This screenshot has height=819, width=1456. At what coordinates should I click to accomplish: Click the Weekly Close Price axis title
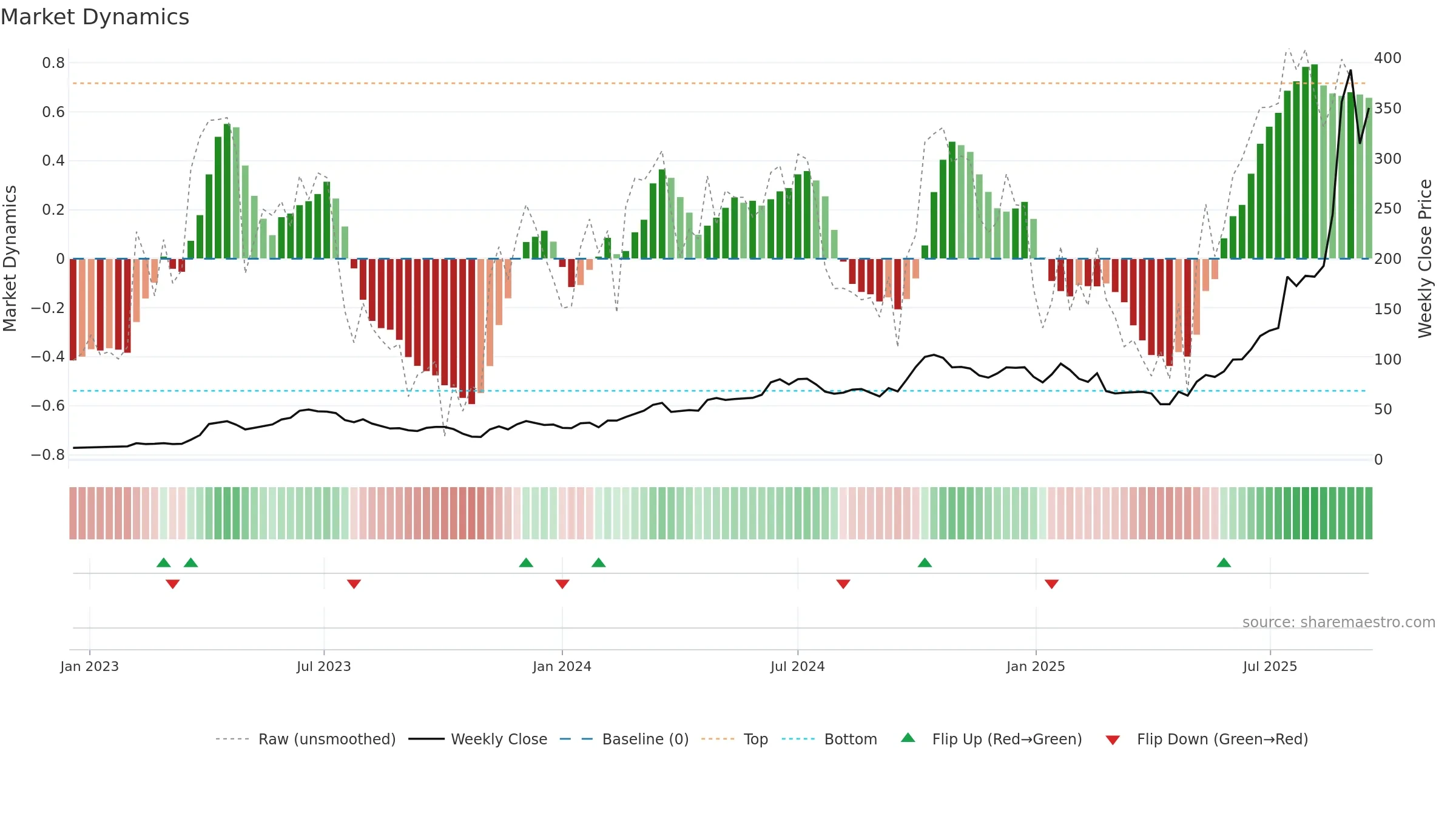1425,258
